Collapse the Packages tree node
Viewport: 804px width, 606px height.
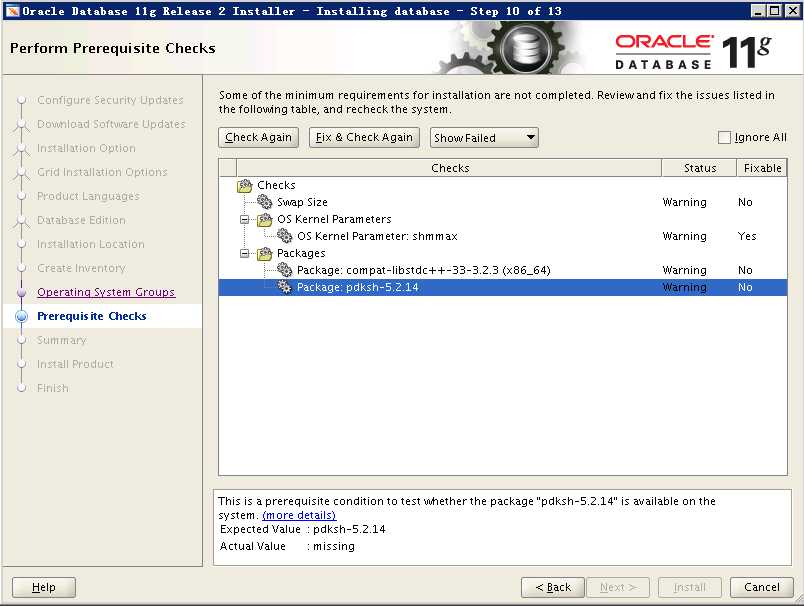tap(245, 253)
